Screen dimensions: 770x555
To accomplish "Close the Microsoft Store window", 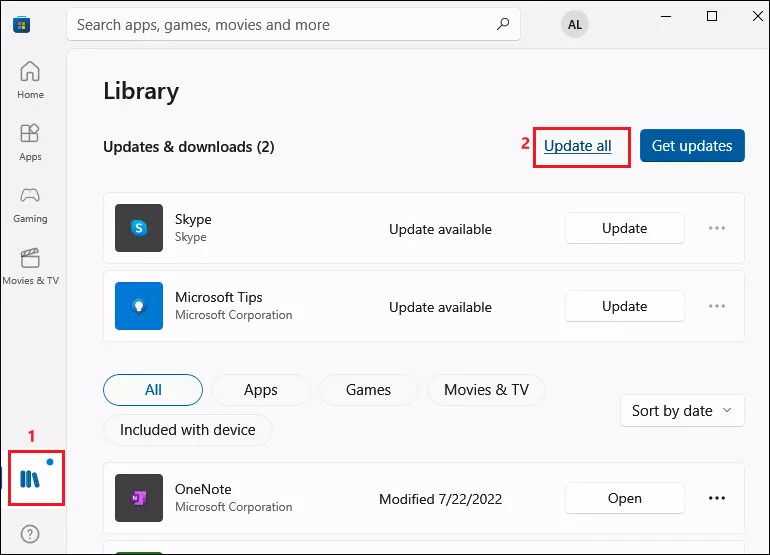I will point(758,16).
